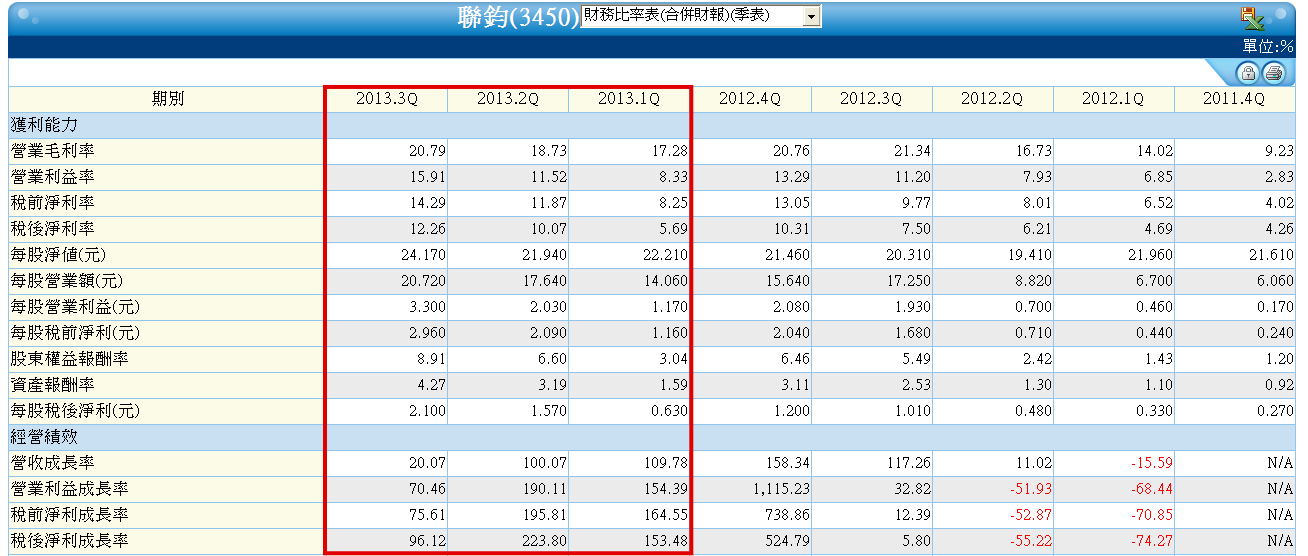Click the 109.78 revenue growth value
The width and height of the screenshot is (1308, 556).
click(x=665, y=463)
